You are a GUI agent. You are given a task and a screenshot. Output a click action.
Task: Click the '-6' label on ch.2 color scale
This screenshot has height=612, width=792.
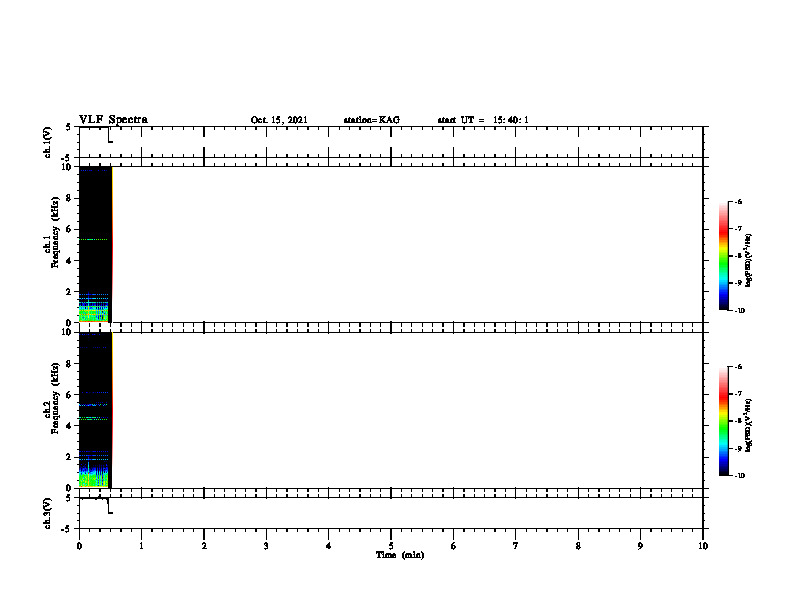coord(738,367)
